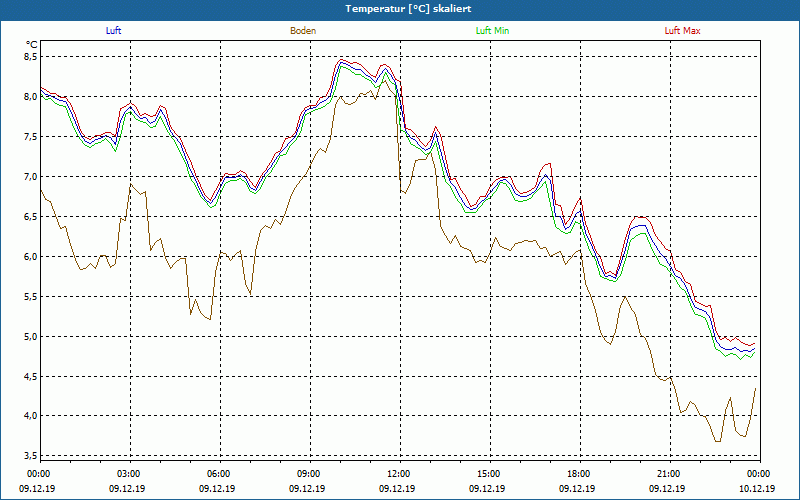Click the 06:00 time axis label

coord(220,474)
